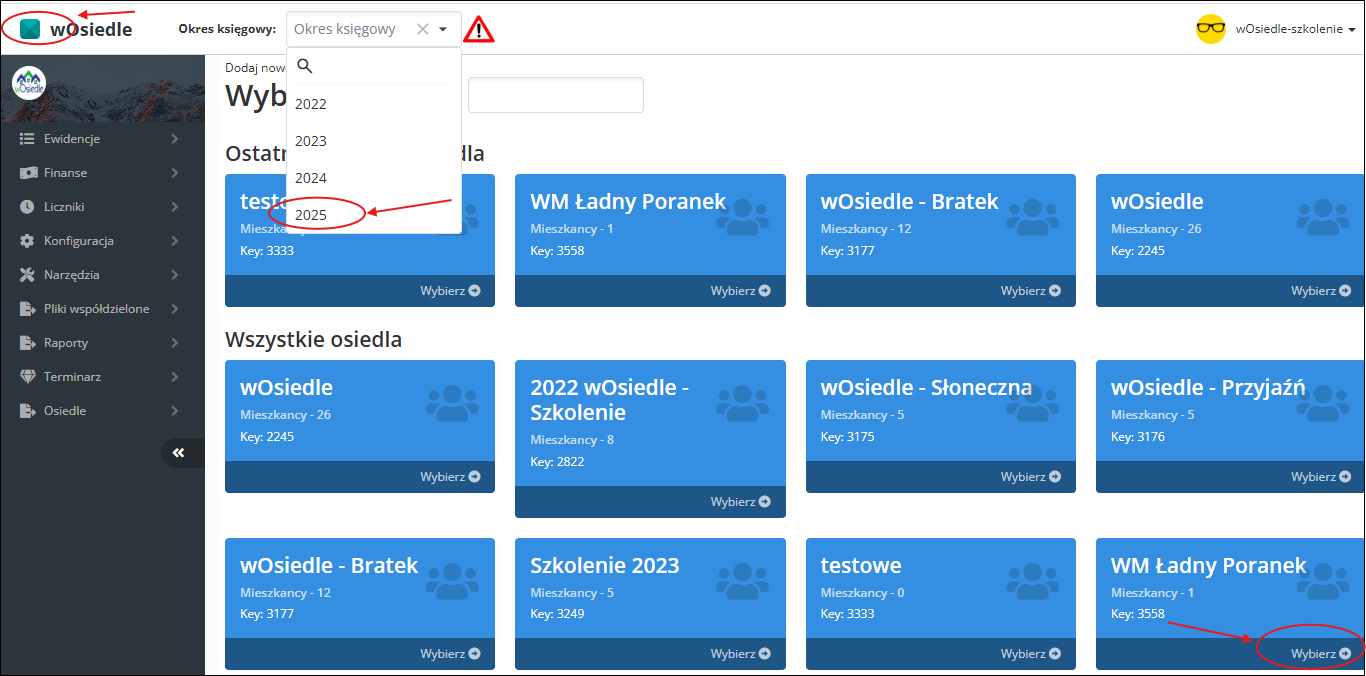1366x676 pixels.
Task: Click the user avatar with glasses
Action: tap(1210, 29)
